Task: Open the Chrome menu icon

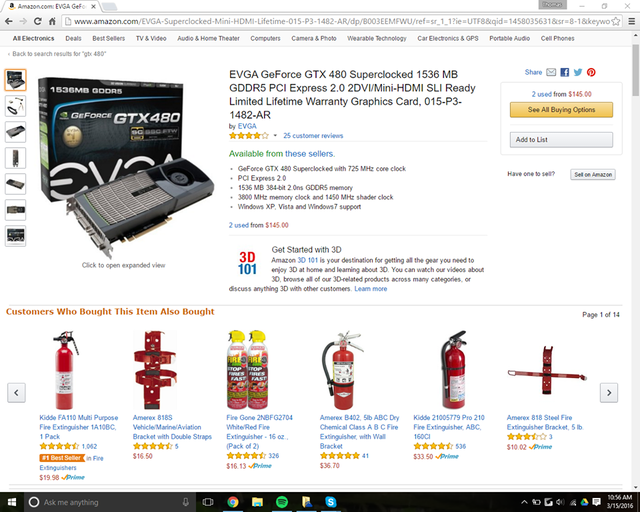Action: [631, 21]
